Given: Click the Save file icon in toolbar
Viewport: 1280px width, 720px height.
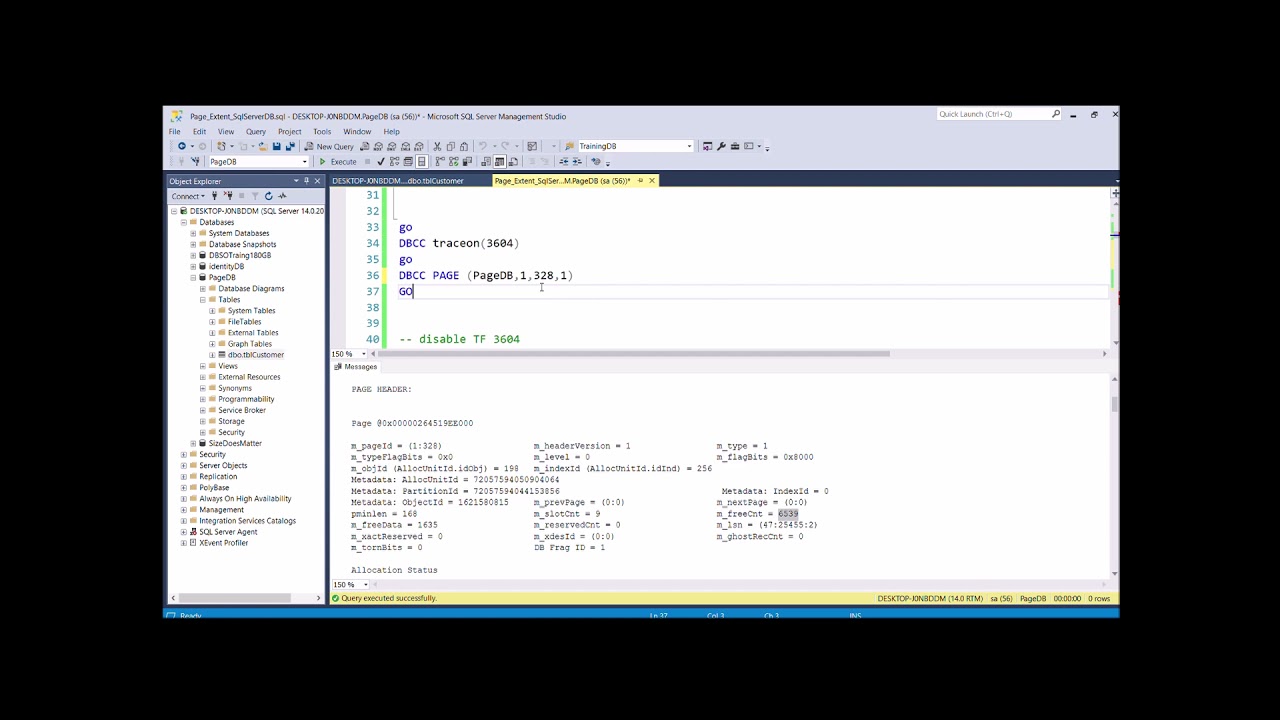Looking at the screenshot, I should pos(276,146).
